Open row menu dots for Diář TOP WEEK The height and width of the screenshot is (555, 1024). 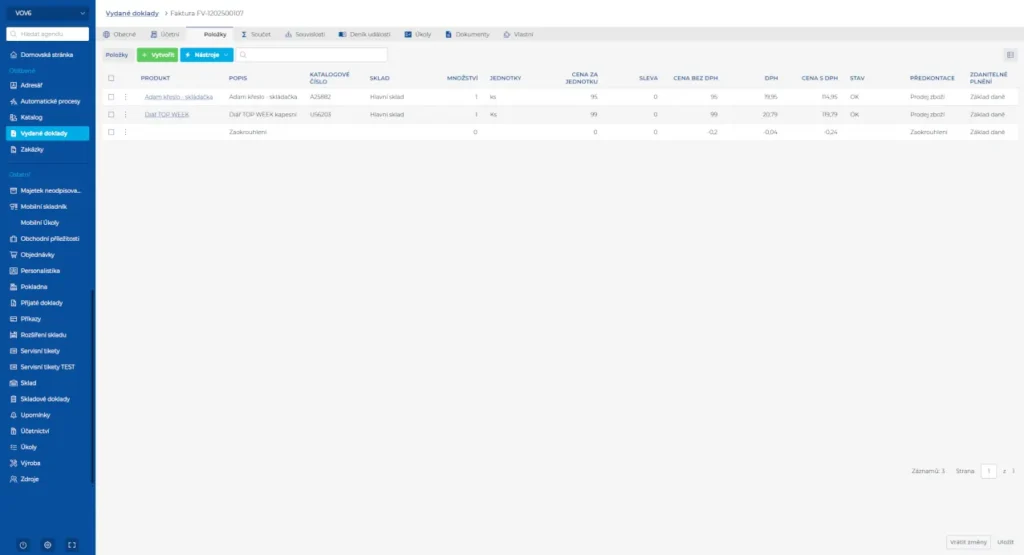pyautogui.click(x=125, y=115)
